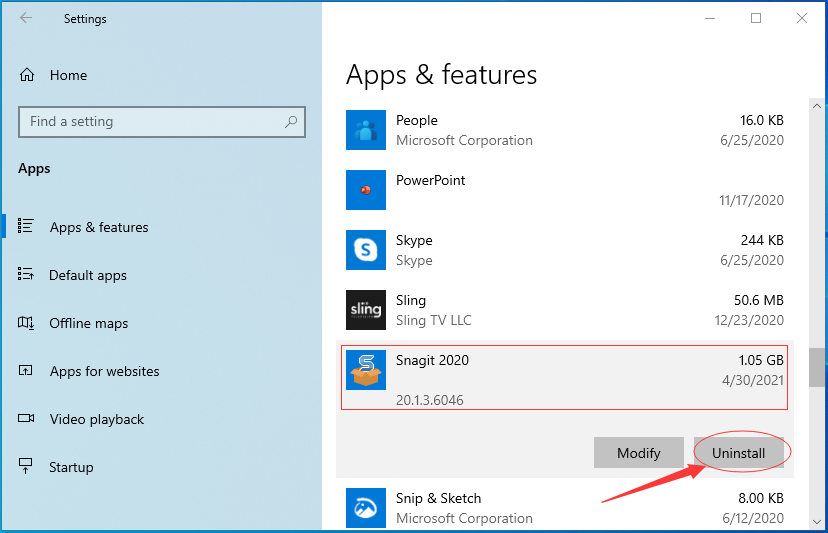
Task: Click the scrollbar up arrow
Action: 817,106
